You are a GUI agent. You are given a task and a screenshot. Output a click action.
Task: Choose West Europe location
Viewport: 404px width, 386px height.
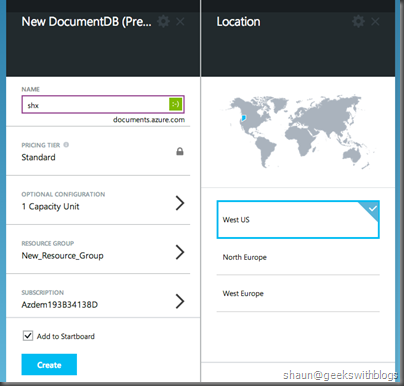[298, 293]
